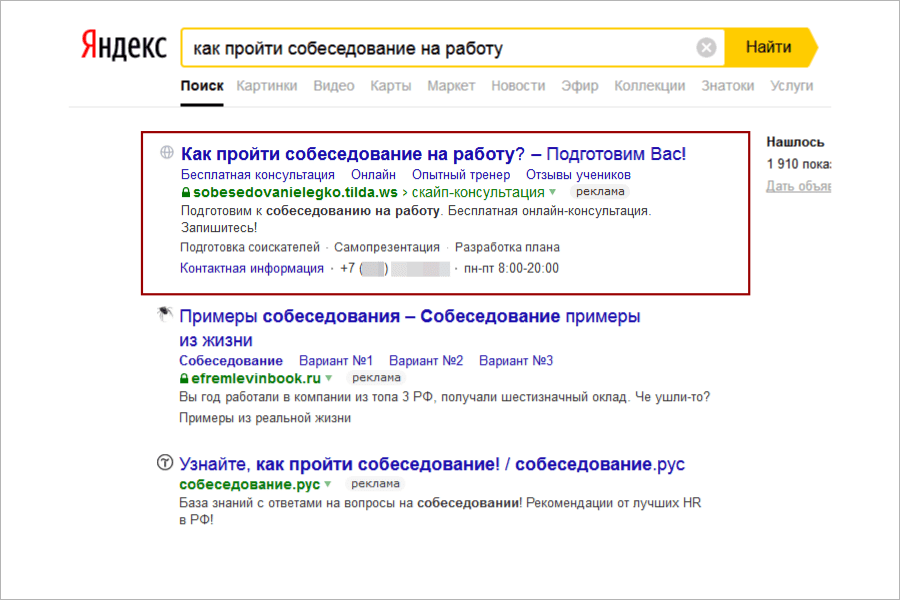The image size is (900, 600).
Task: Open the Видео tab
Action: (x=334, y=86)
